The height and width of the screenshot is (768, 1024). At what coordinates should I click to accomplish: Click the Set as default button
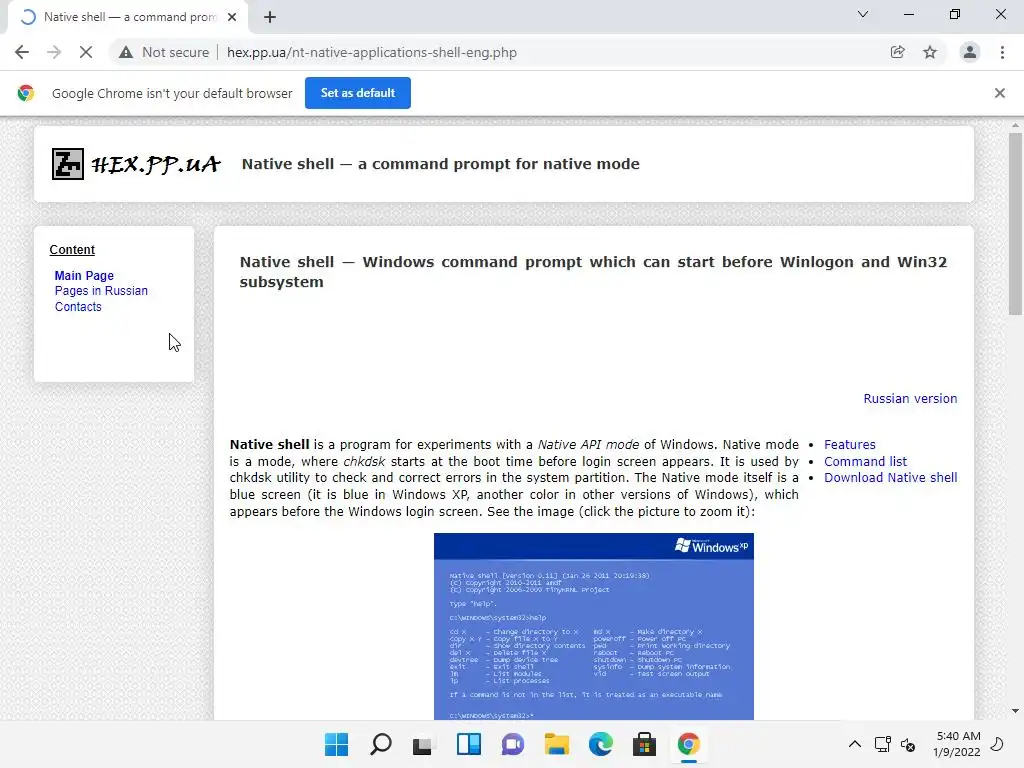[358, 93]
